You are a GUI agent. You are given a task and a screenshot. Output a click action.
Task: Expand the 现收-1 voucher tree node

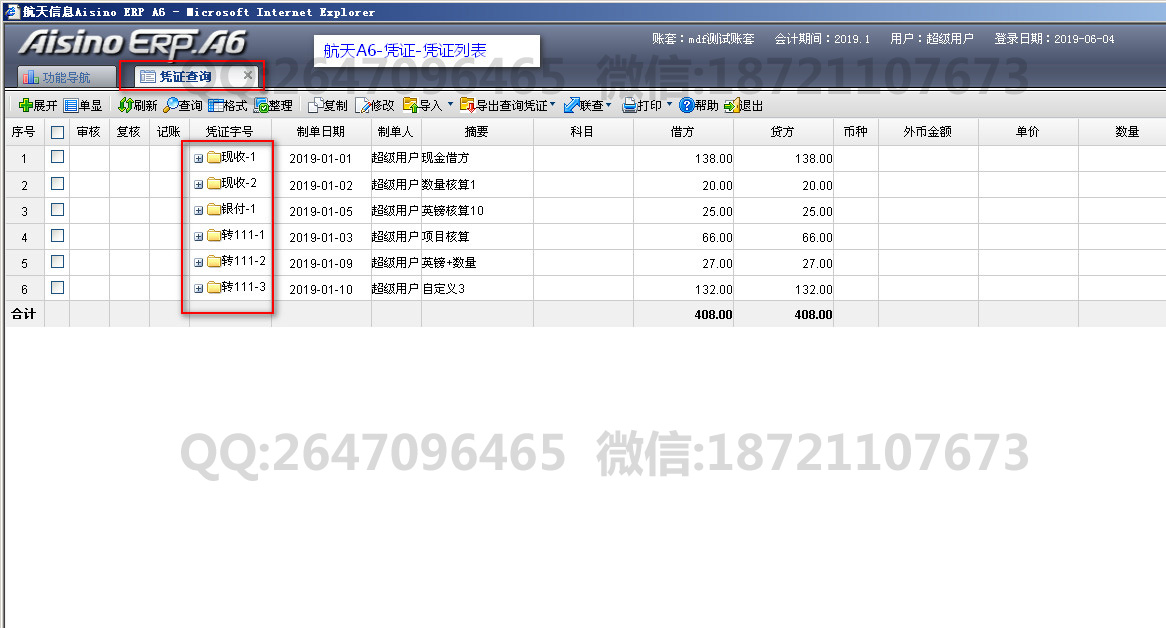(x=198, y=158)
